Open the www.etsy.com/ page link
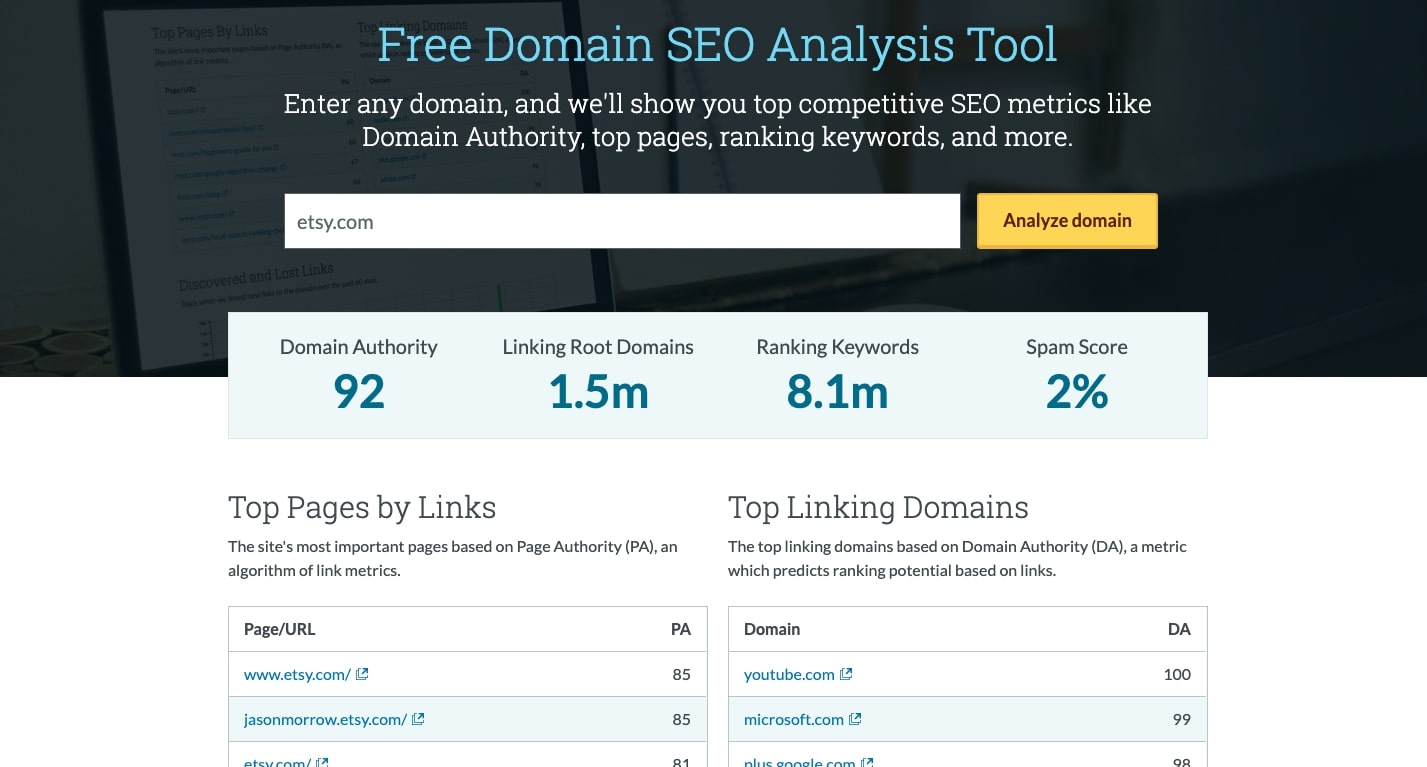Image resolution: width=1427 pixels, height=767 pixels. point(297,675)
